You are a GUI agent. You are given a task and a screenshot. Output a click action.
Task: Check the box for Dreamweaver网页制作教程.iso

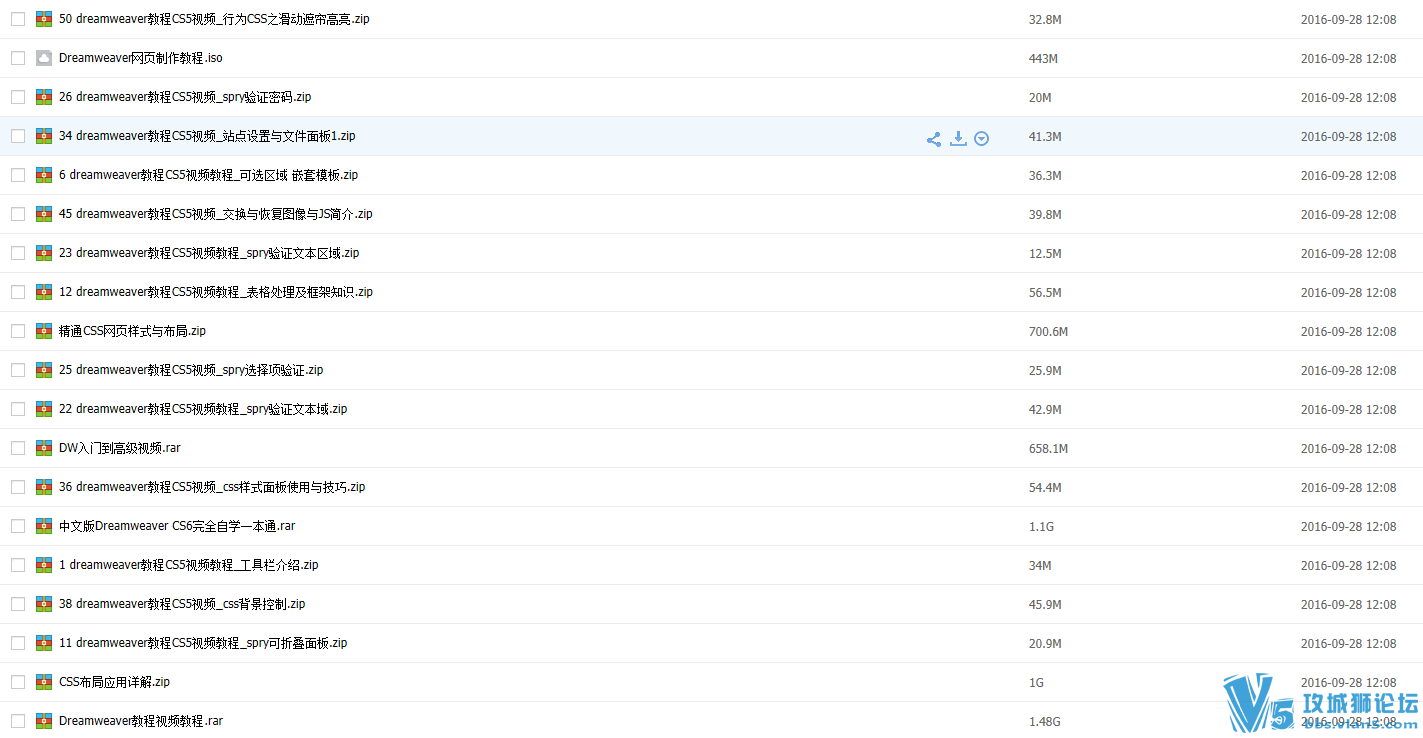coord(18,58)
